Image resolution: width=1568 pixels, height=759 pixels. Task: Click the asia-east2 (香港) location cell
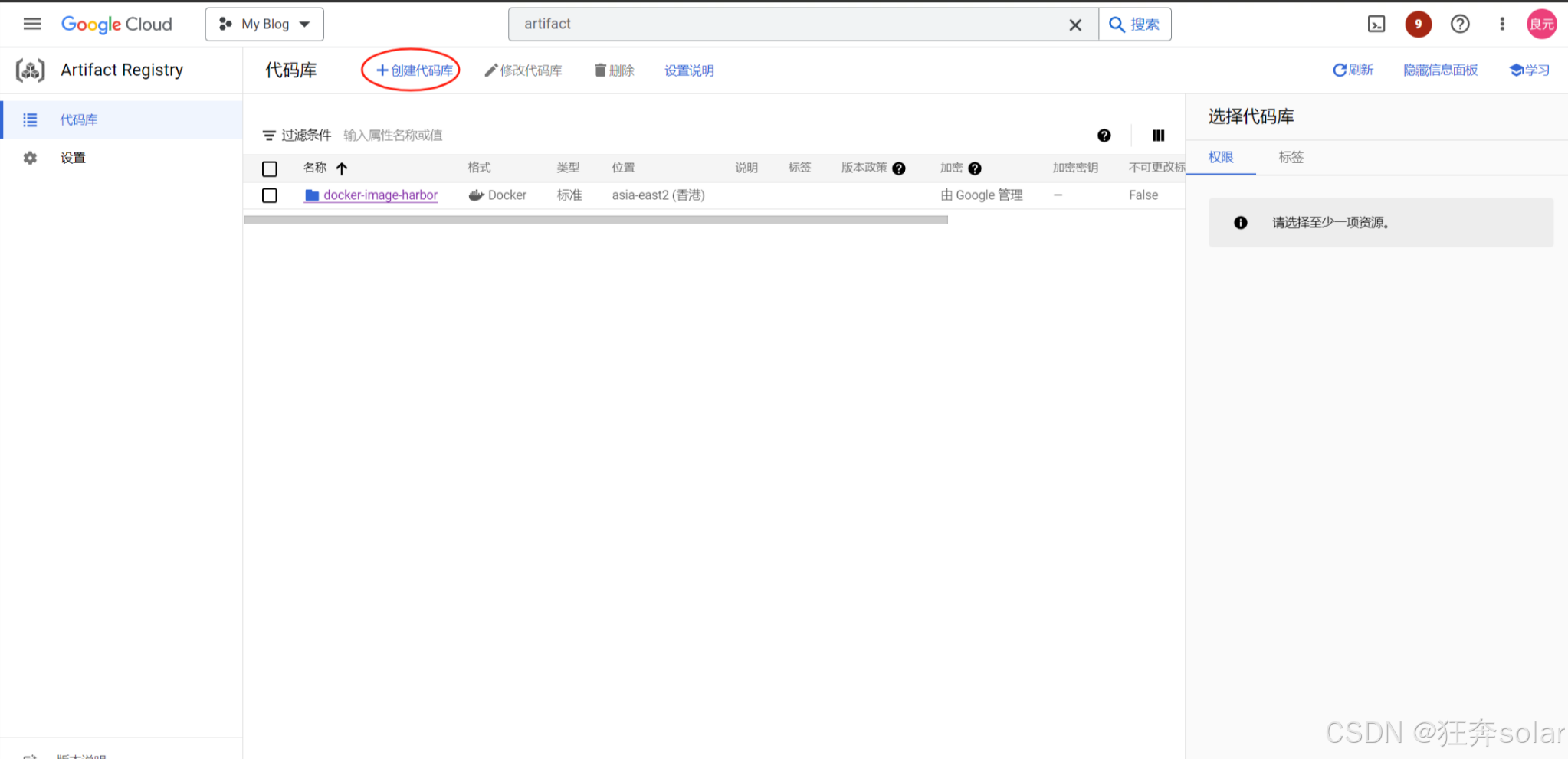[658, 195]
